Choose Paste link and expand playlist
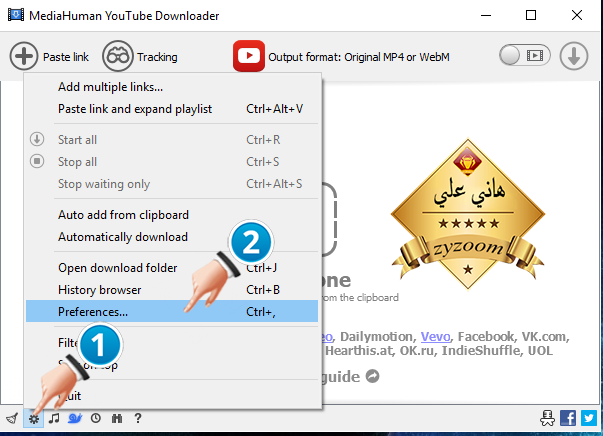603x436 pixels. (172, 109)
